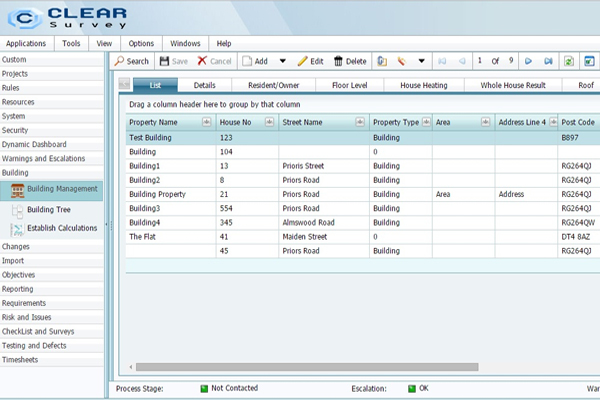Screen dimensions: 600x400
Task: Click the DT4 8AZ post code cell
Action: pos(579,237)
